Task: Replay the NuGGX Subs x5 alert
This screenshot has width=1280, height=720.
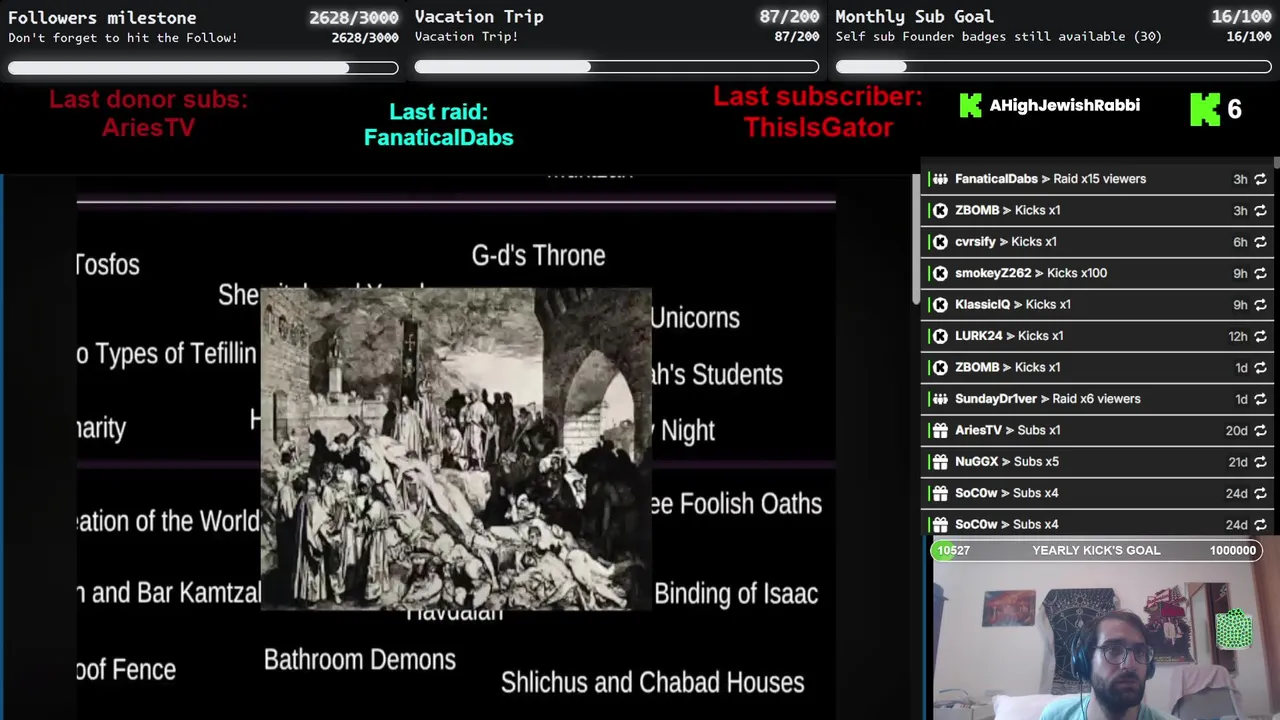Action: pyautogui.click(x=1260, y=462)
